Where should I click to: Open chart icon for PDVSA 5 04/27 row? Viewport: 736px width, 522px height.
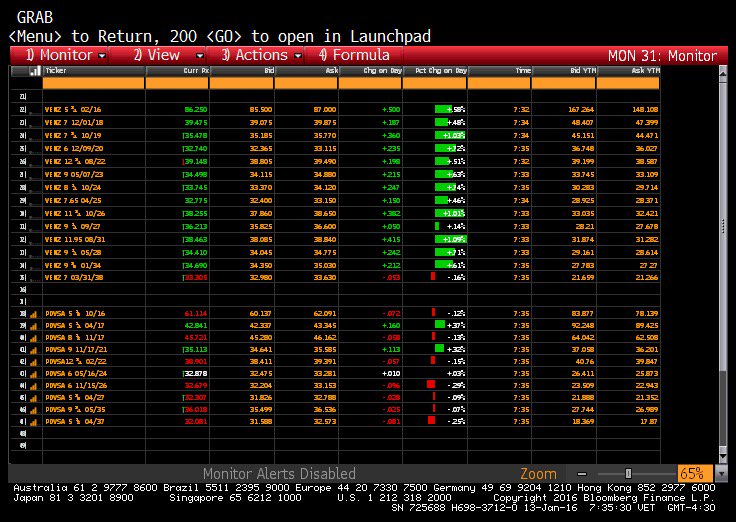pyautogui.click(x=33, y=398)
